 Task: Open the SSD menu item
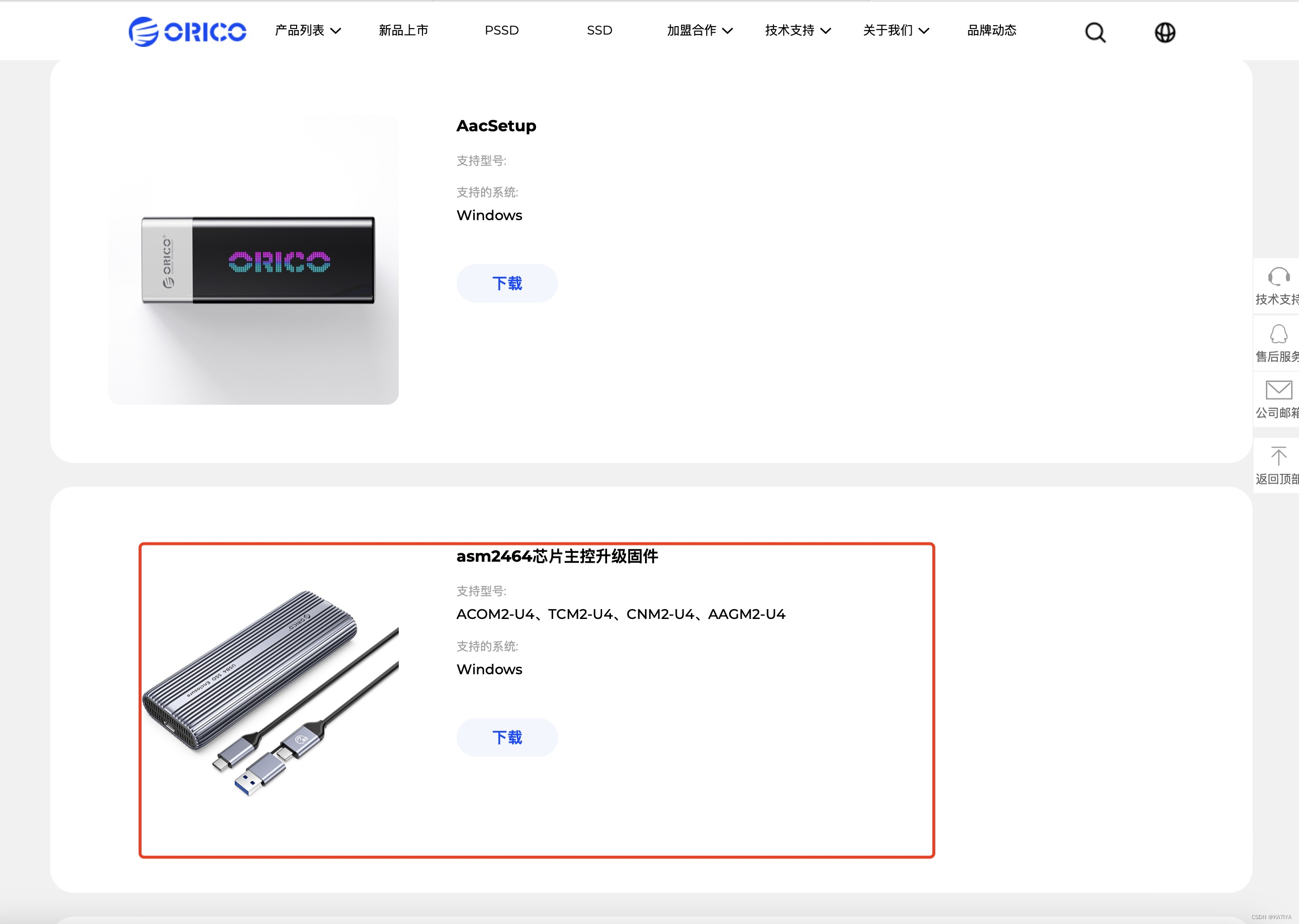tap(599, 30)
